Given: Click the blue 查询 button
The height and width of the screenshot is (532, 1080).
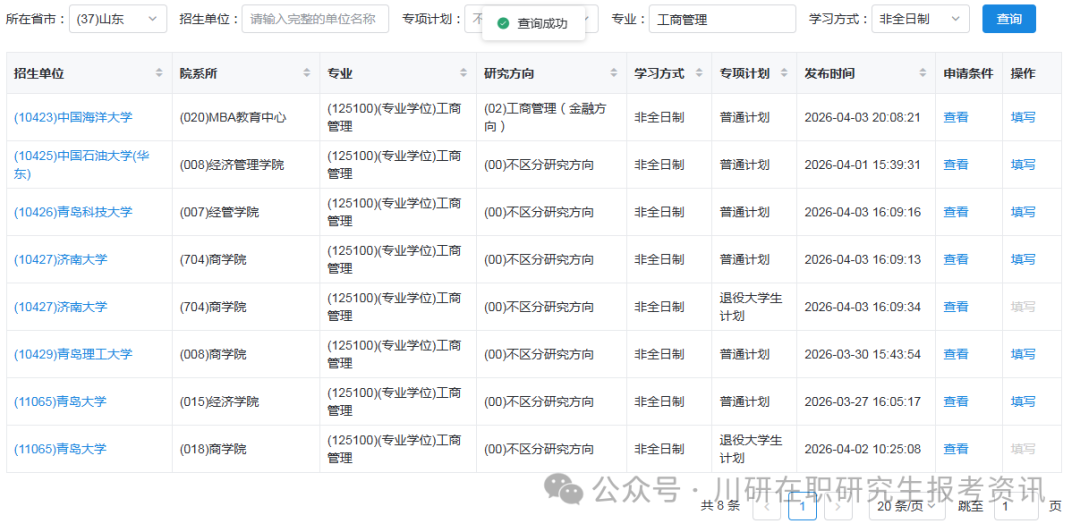Looking at the screenshot, I should [x=1009, y=19].
